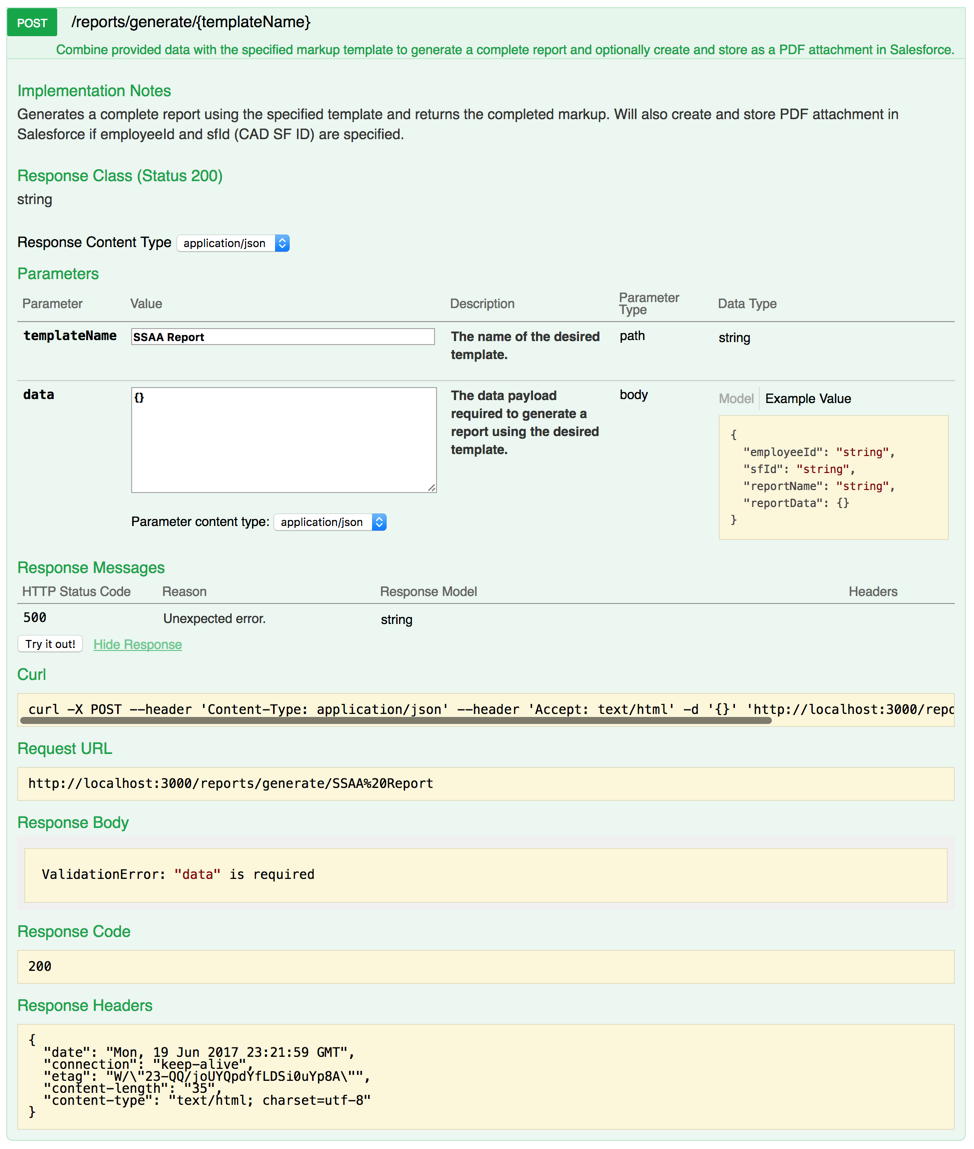The width and height of the screenshot is (974, 1149).
Task: Select the templateName input containing SSAA Report
Action: (x=281, y=336)
